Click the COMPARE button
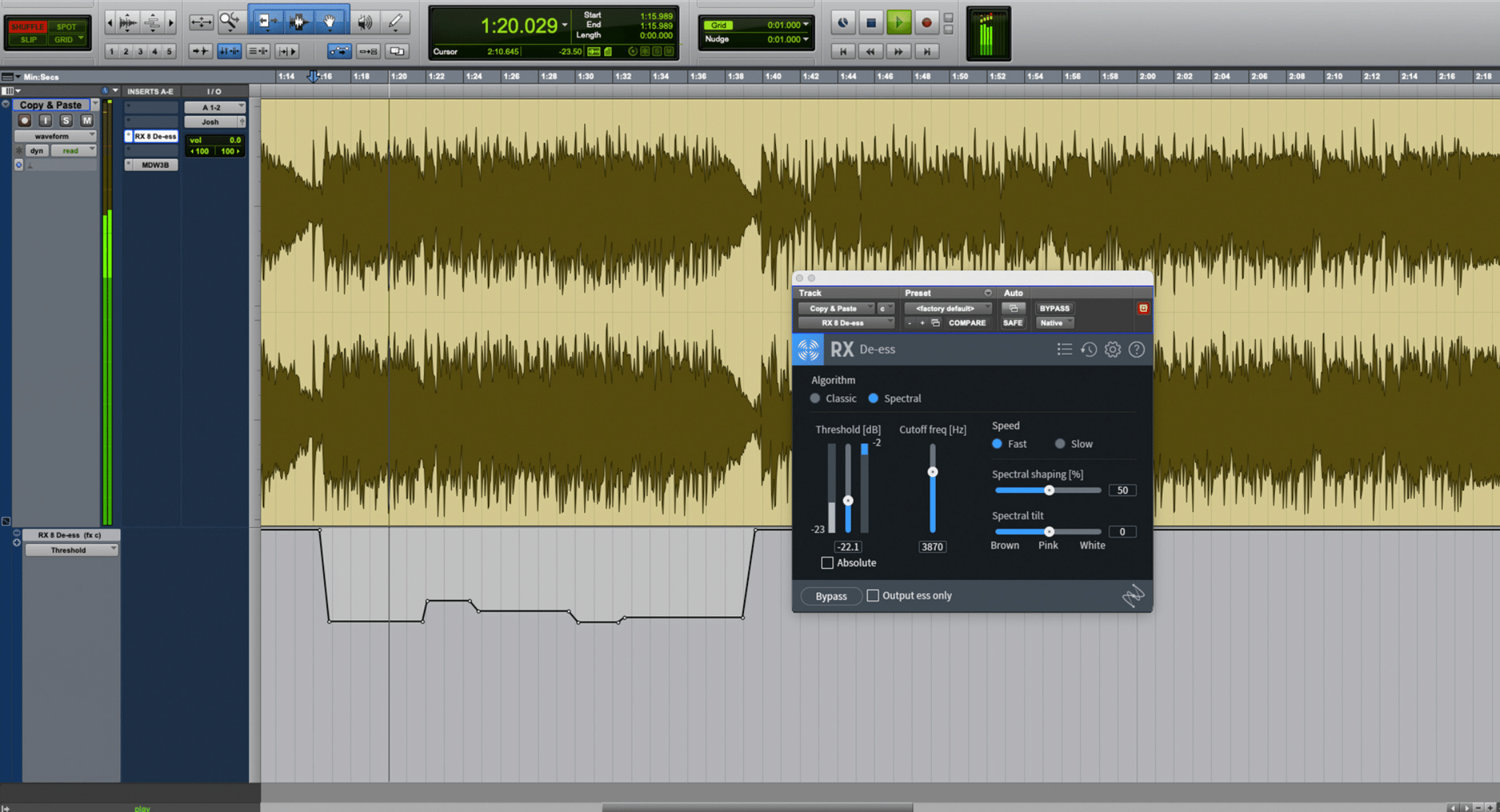Viewport: 1500px width, 812px height. 967,322
